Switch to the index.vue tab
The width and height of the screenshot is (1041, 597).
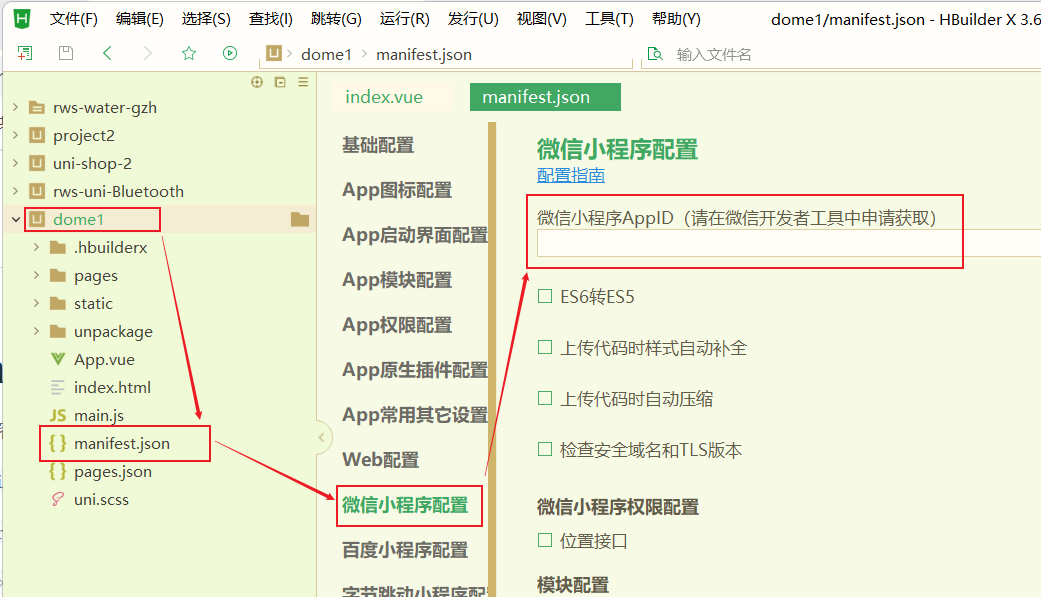pos(384,97)
